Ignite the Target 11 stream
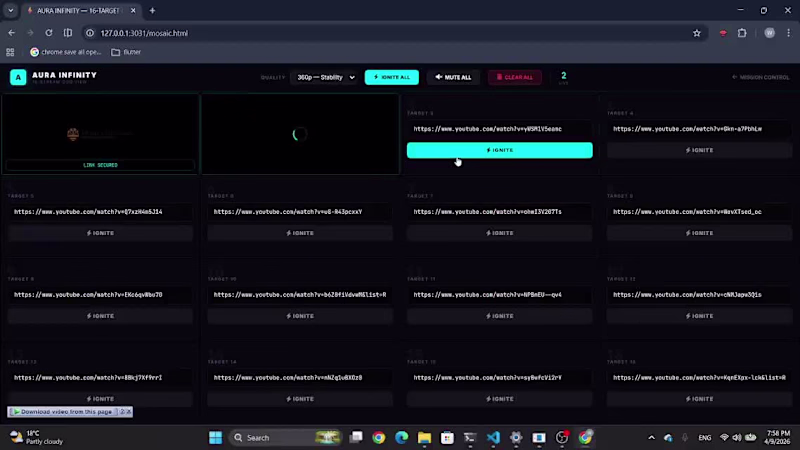Viewport: 800px width, 450px height. click(x=499, y=316)
